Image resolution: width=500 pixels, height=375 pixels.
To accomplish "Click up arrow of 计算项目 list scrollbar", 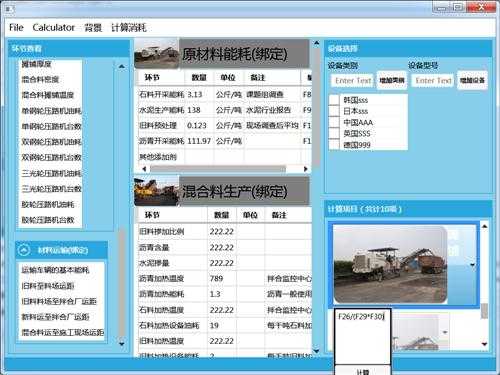I will 484,227.
